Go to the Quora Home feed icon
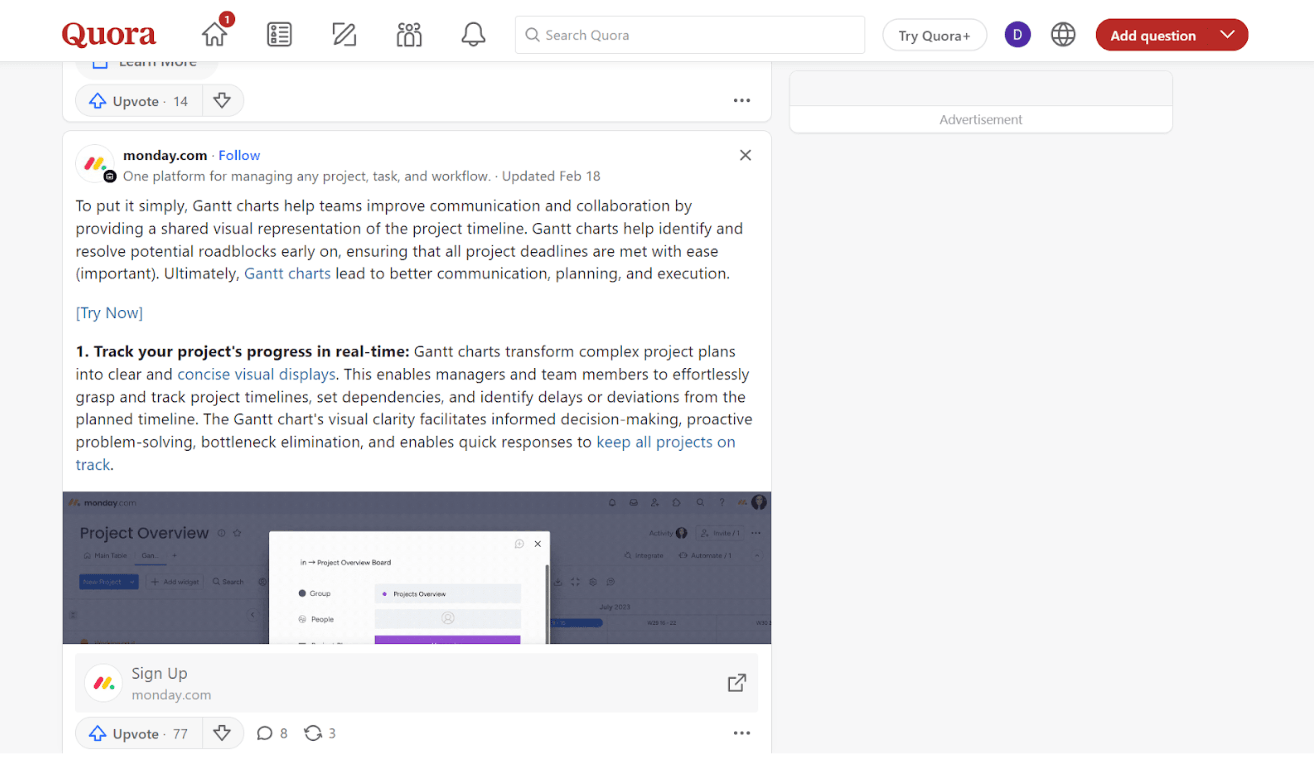The height and width of the screenshot is (764, 1314). tap(215, 35)
